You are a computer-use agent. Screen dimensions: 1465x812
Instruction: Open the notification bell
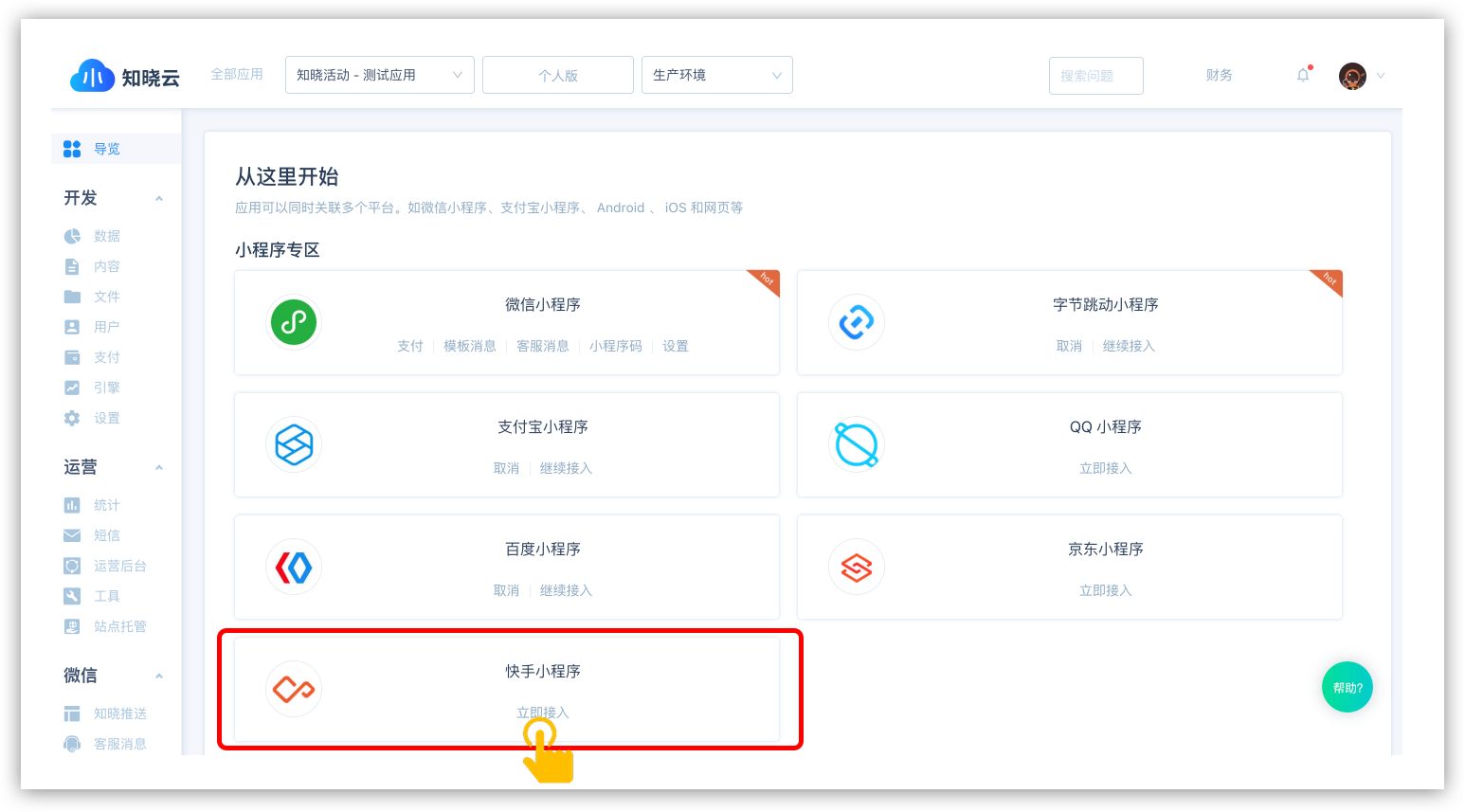[x=1304, y=75]
